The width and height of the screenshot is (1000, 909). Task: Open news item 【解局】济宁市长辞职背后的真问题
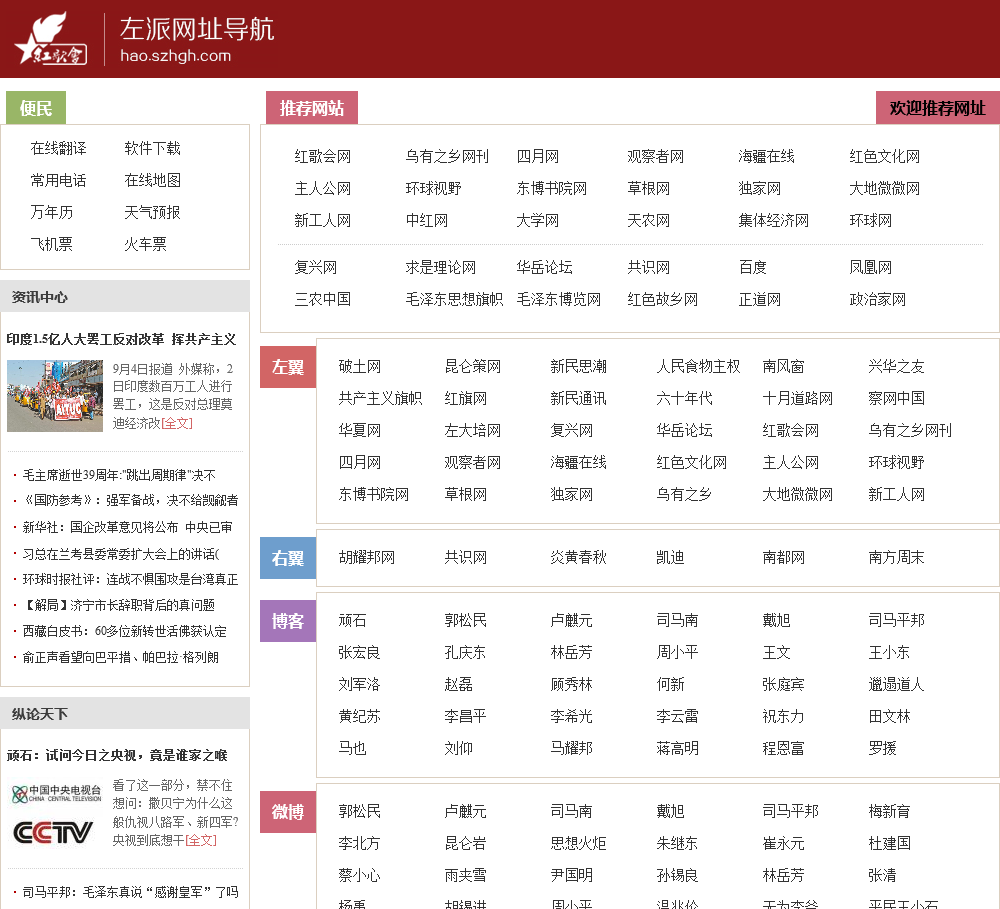point(119,605)
